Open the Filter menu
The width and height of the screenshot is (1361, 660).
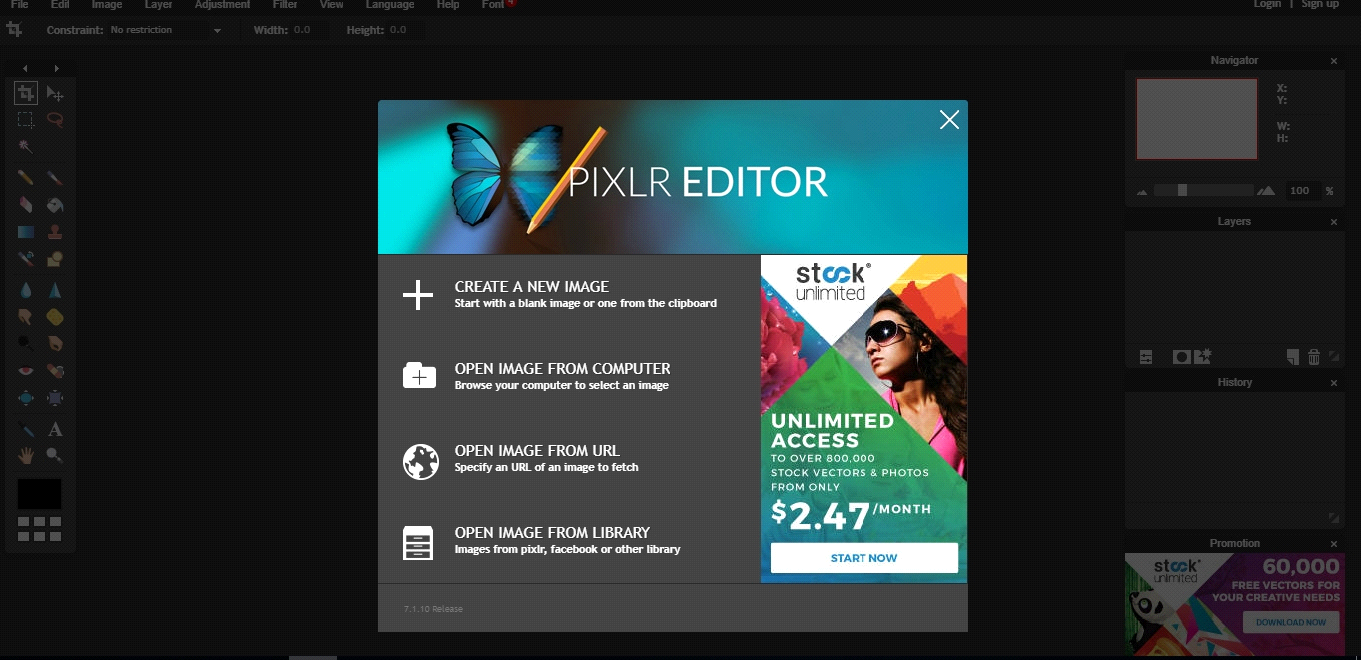[x=285, y=5]
